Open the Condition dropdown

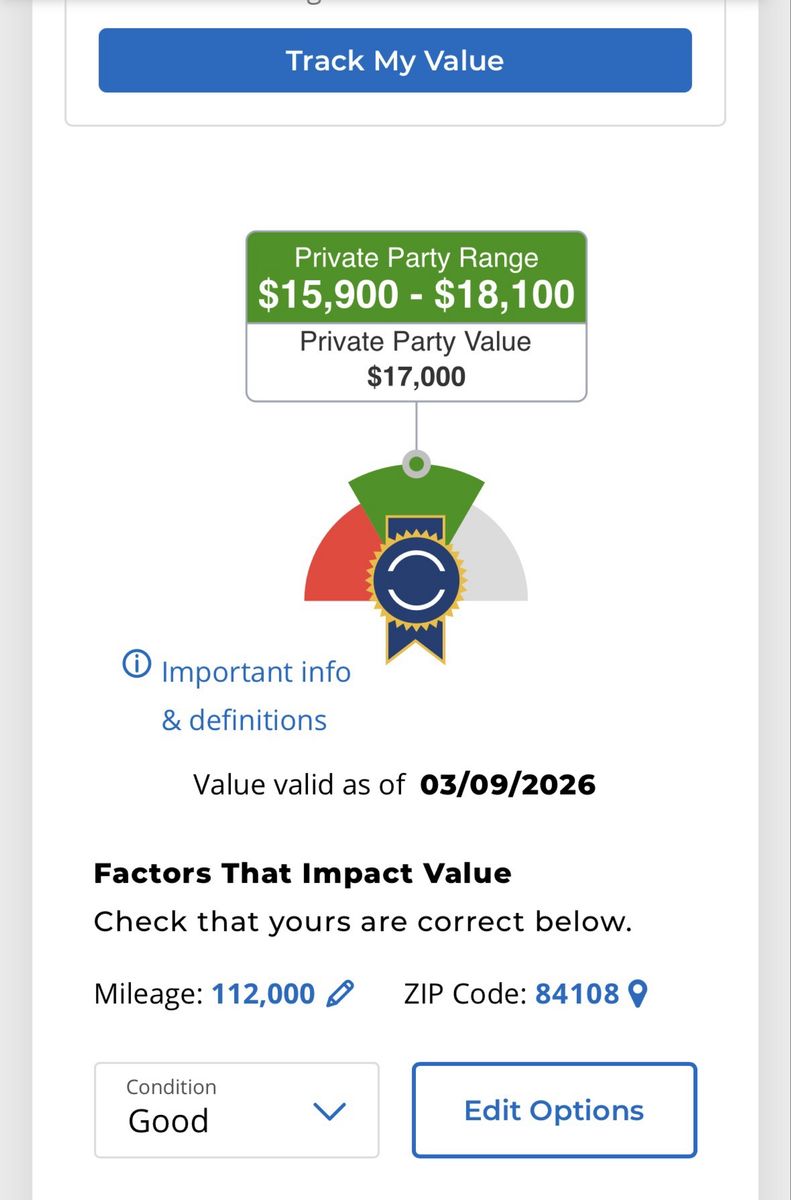236,1110
